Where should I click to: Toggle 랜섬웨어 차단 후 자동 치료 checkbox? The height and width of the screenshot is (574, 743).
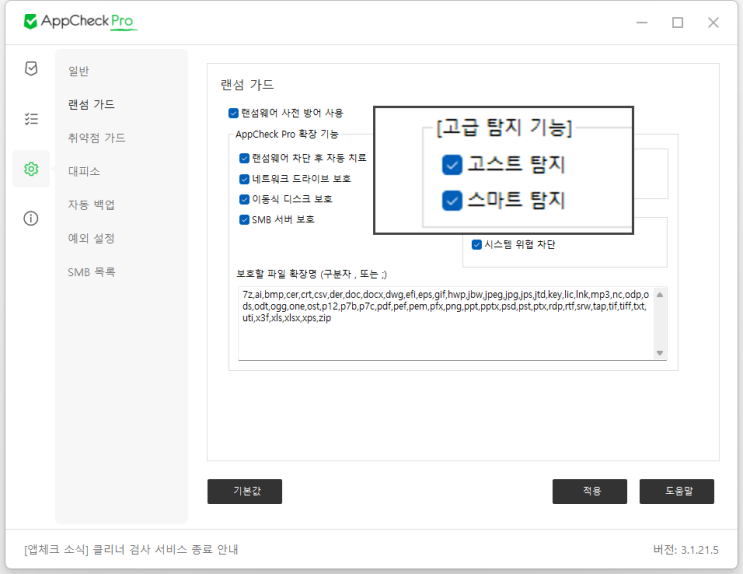[244, 158]
